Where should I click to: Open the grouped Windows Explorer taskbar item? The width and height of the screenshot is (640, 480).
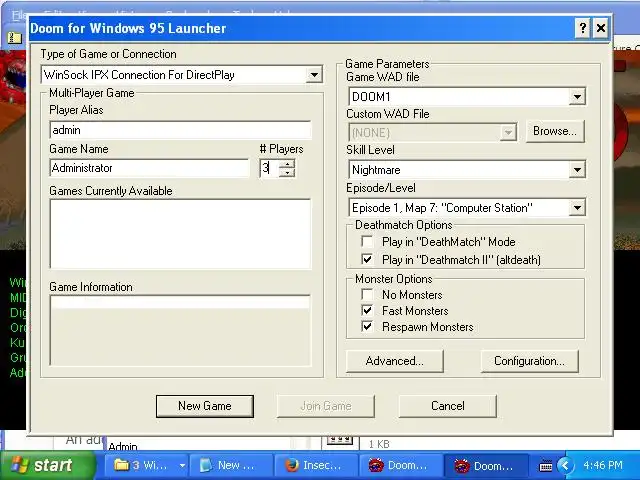147,465
